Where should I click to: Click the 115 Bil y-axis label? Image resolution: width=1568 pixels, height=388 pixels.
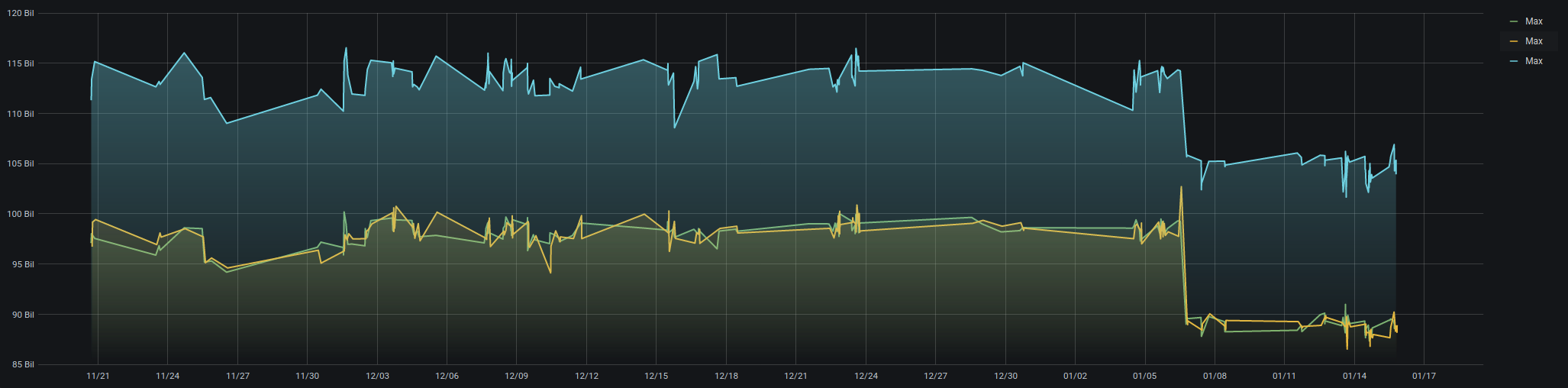click(21, 63)
